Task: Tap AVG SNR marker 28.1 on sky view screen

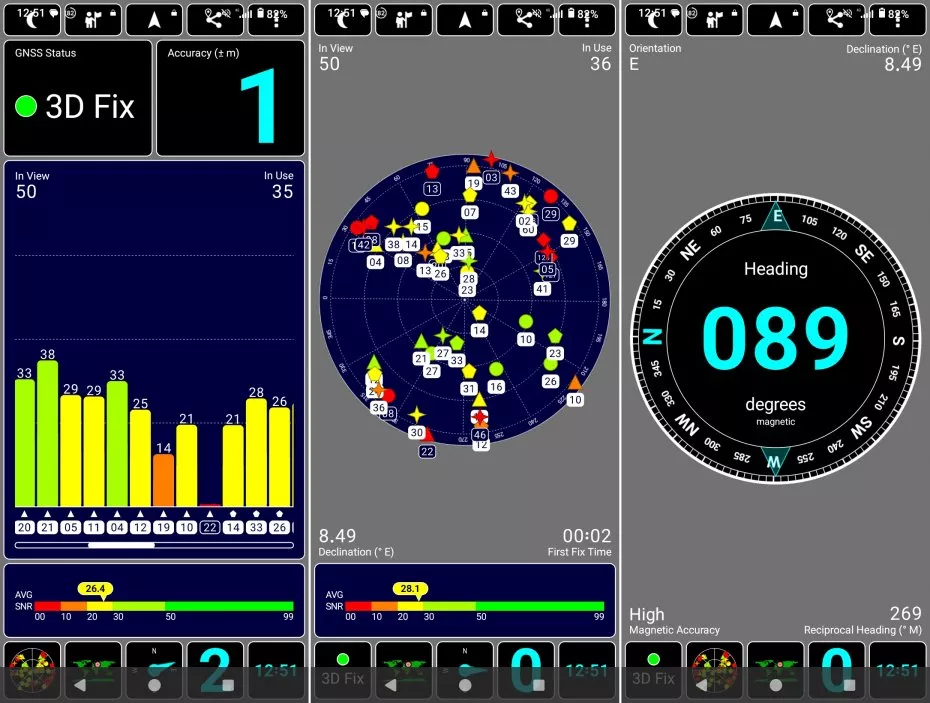Action: point(410,589)
